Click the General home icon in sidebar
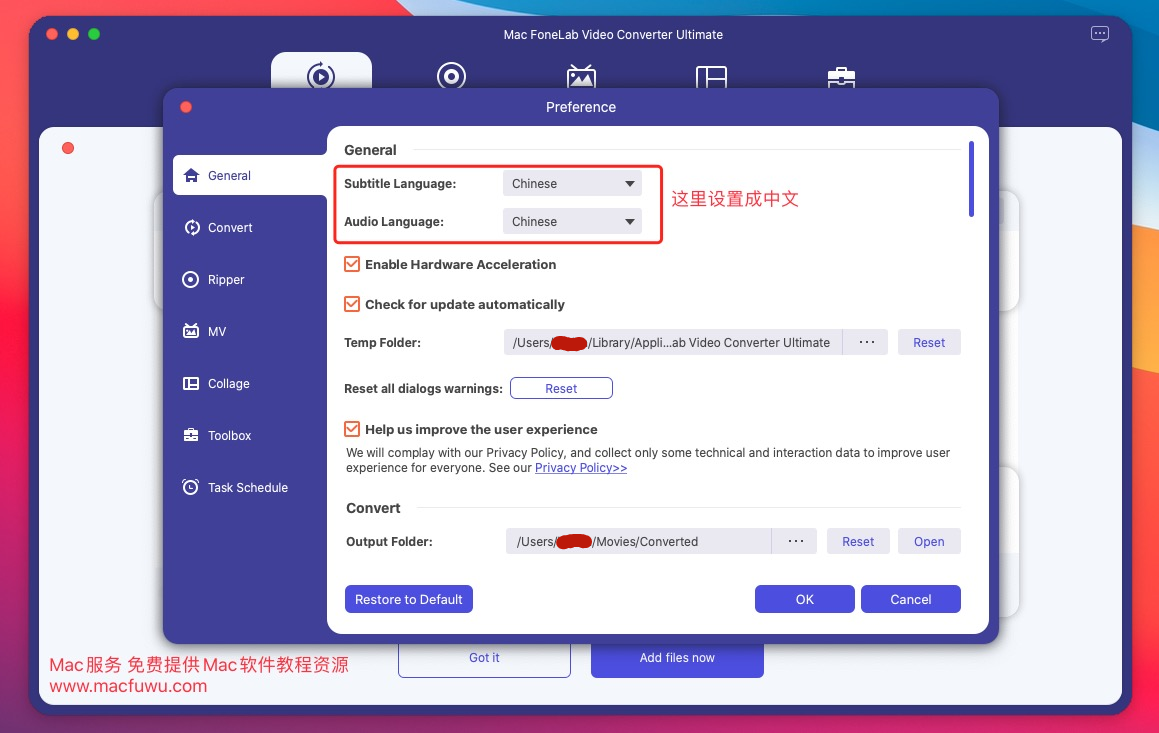This screenshot has height=733, width=1159. click(x=191, y=175)
